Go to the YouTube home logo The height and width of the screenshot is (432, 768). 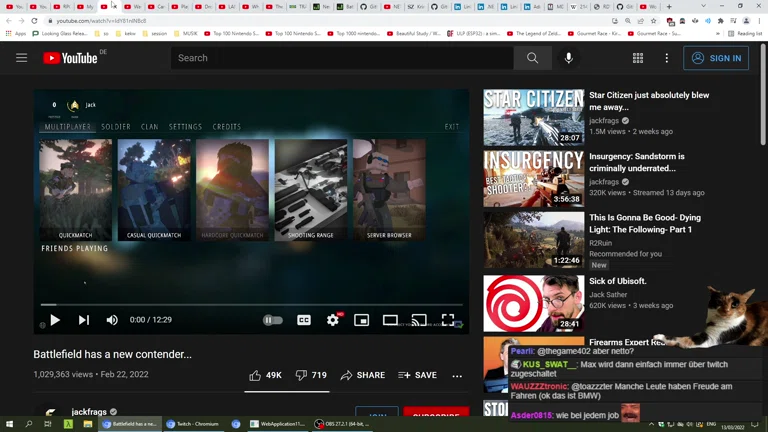tap(71, 58)
